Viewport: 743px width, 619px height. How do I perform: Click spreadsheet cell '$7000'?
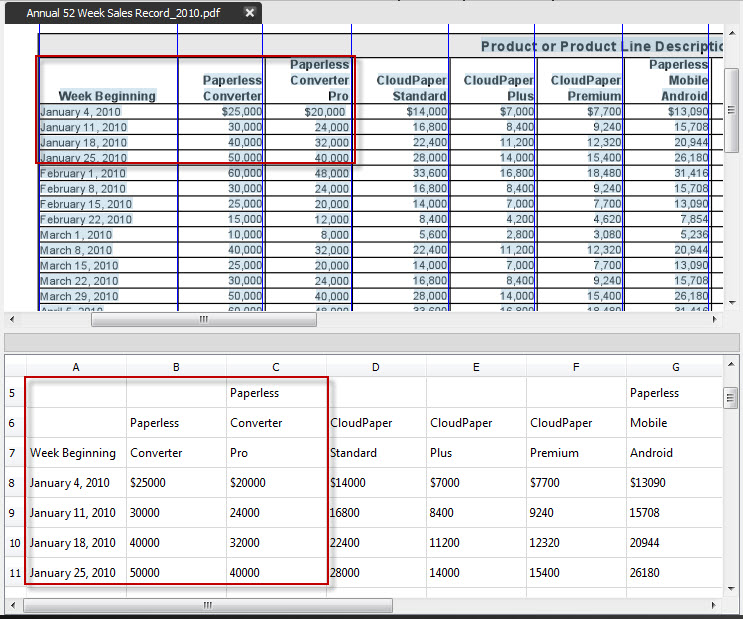pos(476,482)
